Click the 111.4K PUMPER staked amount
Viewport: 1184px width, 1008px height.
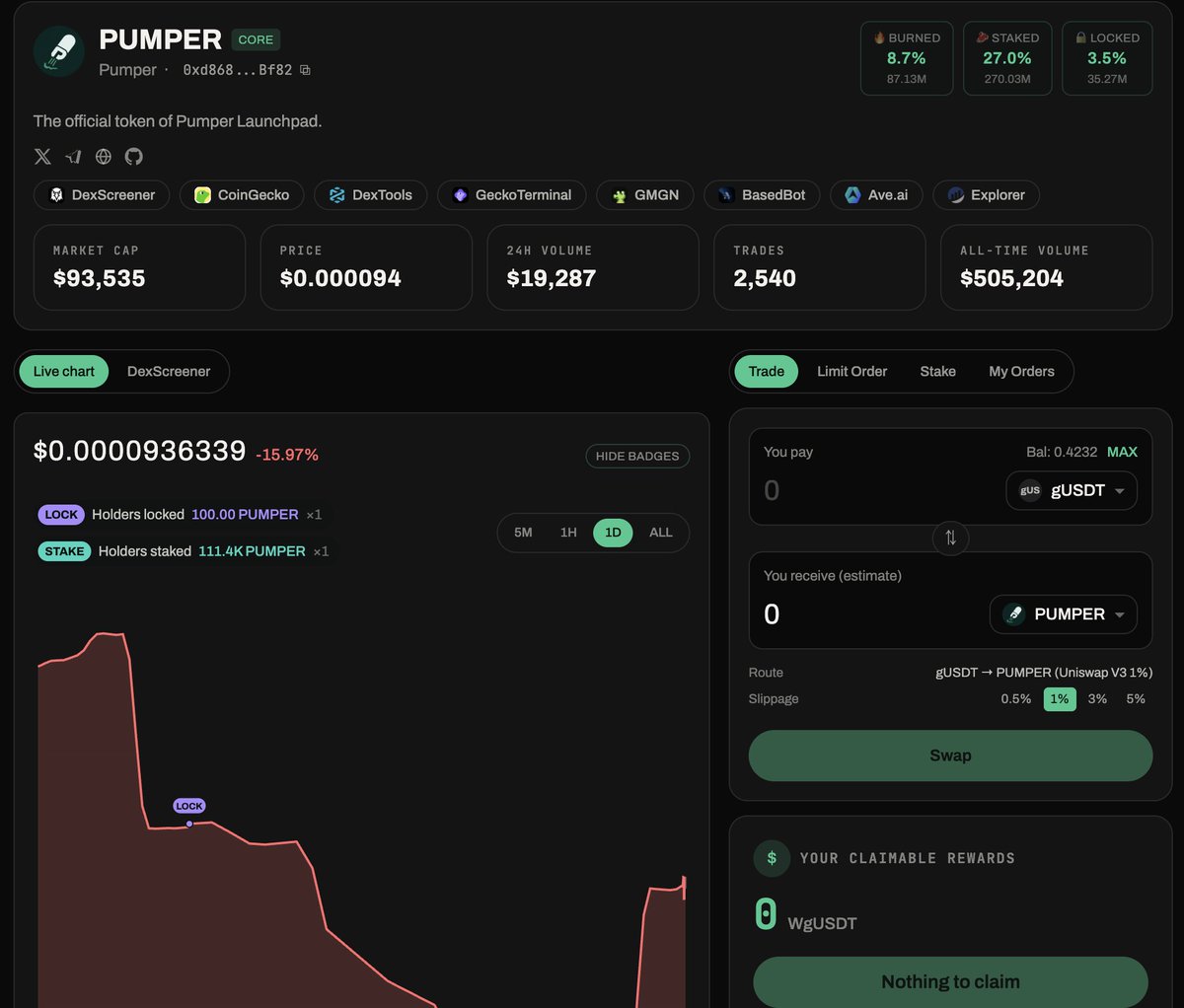[252, 551]
